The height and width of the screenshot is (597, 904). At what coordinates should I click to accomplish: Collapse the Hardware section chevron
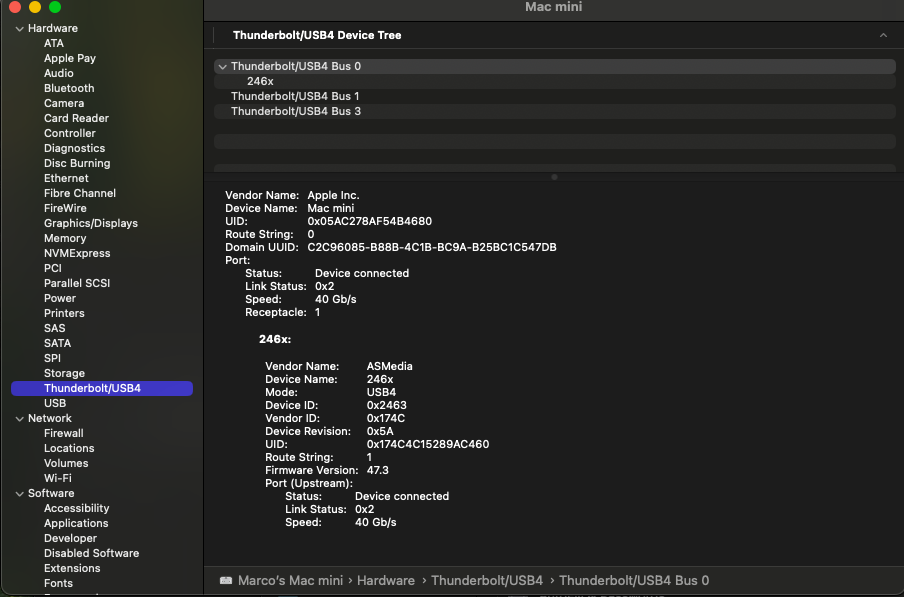pos(20,28)
